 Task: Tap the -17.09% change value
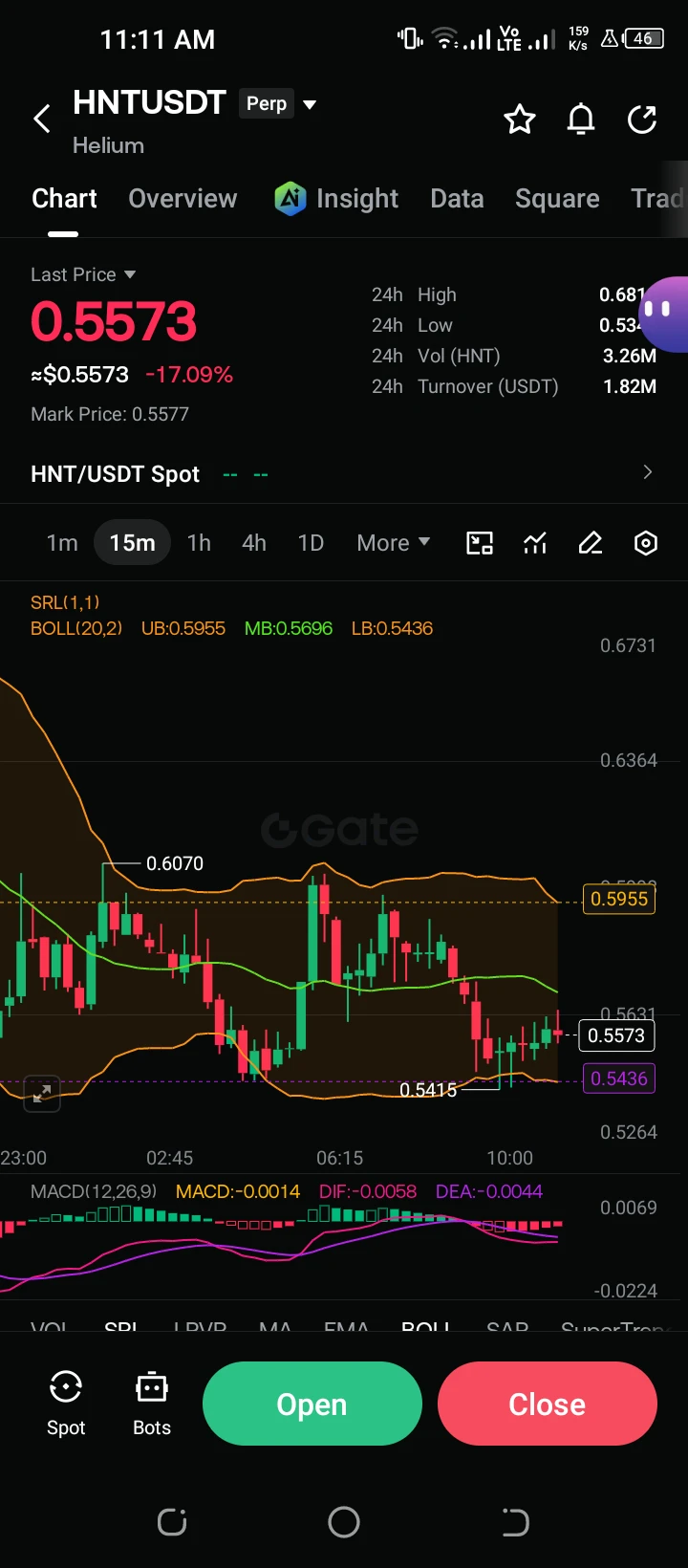click(189, 375)
